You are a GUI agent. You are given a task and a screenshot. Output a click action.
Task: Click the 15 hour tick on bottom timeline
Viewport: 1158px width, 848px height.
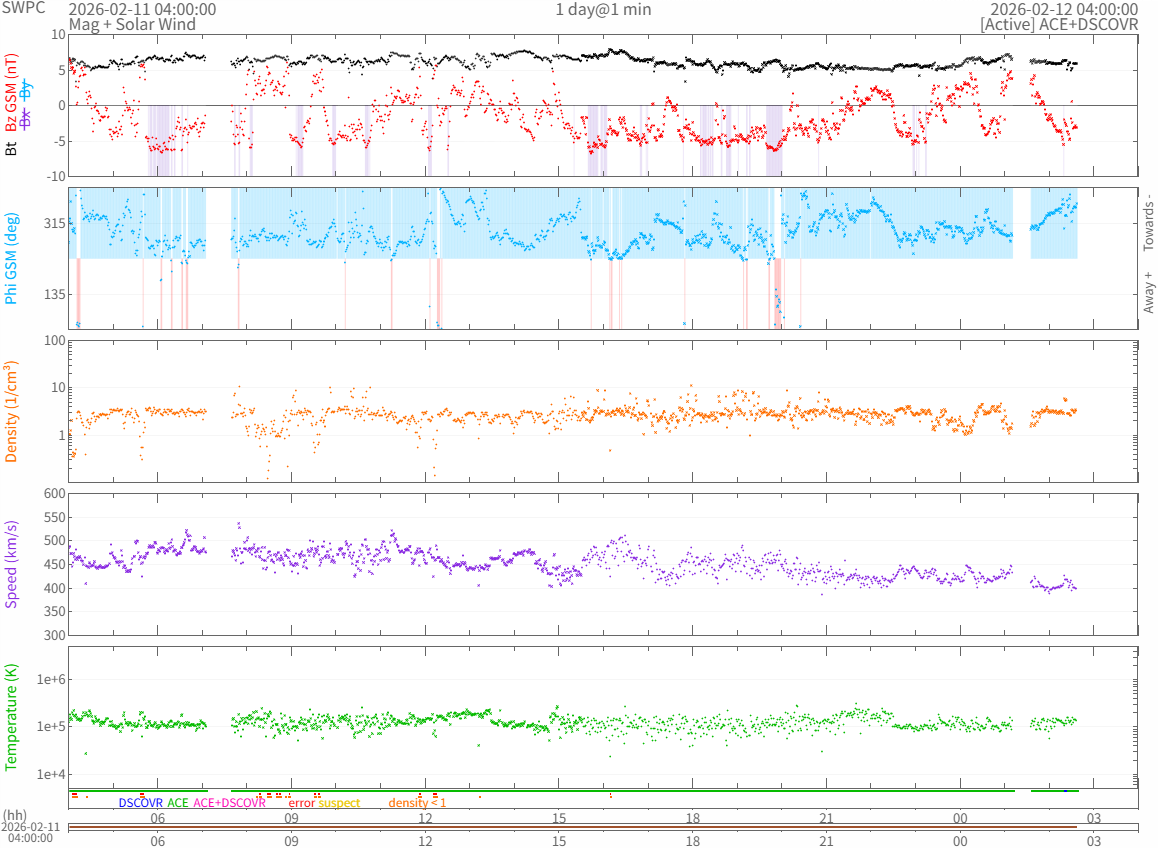[x=559, y=841]
